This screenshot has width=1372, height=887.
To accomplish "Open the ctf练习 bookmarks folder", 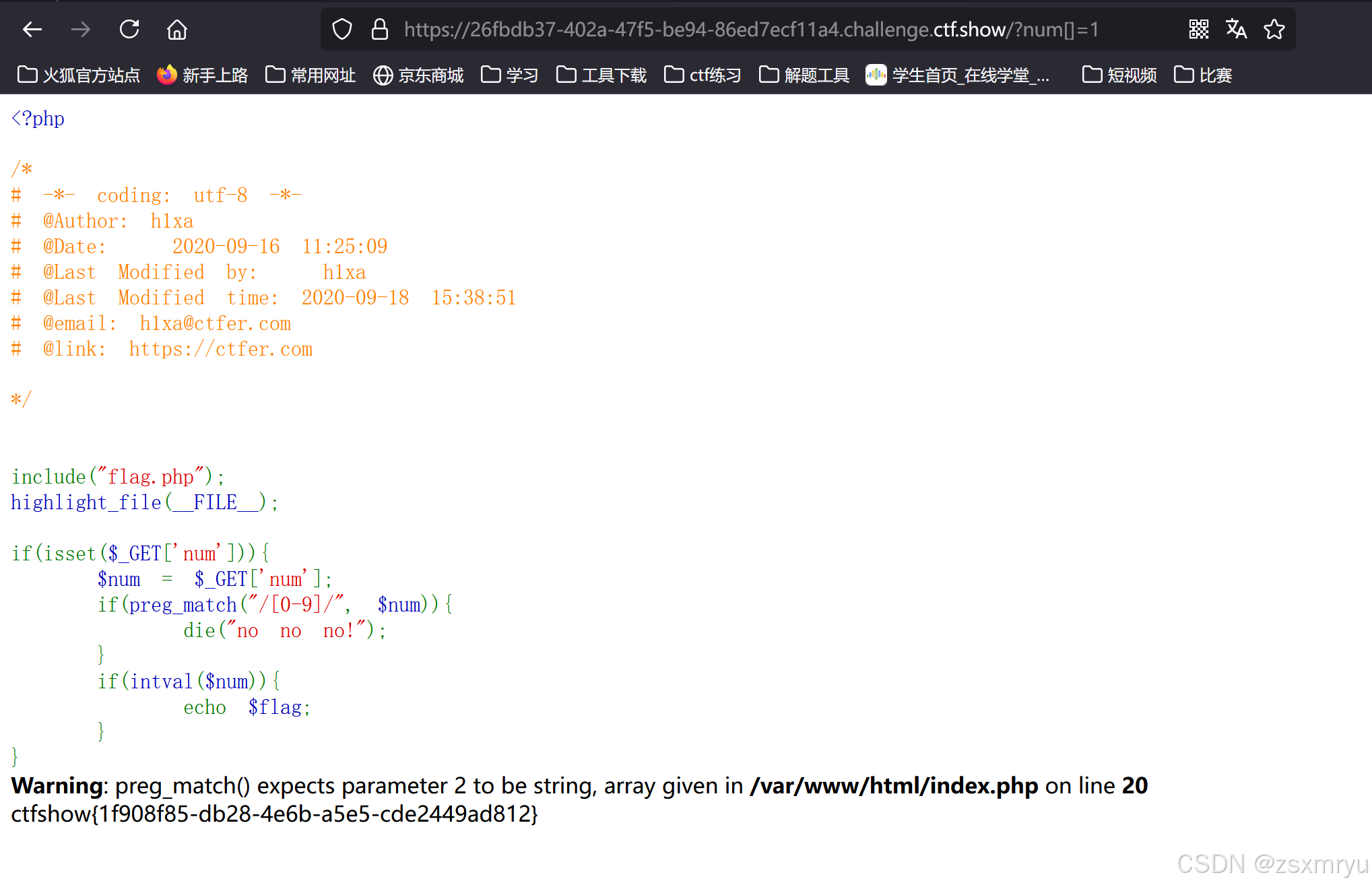I will click(x=702, y=75).
